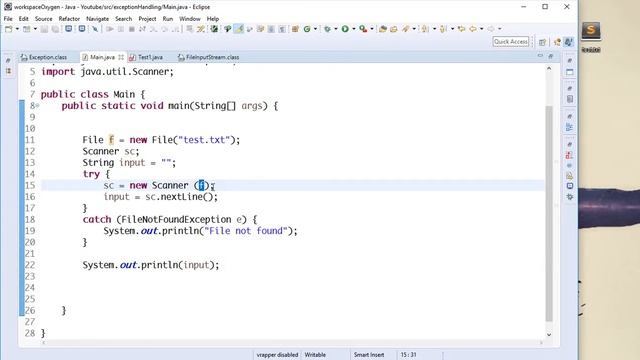Maximize the editor area button
Image resolution: width=640 pixels, height=360 pixels.
point(550,56)
